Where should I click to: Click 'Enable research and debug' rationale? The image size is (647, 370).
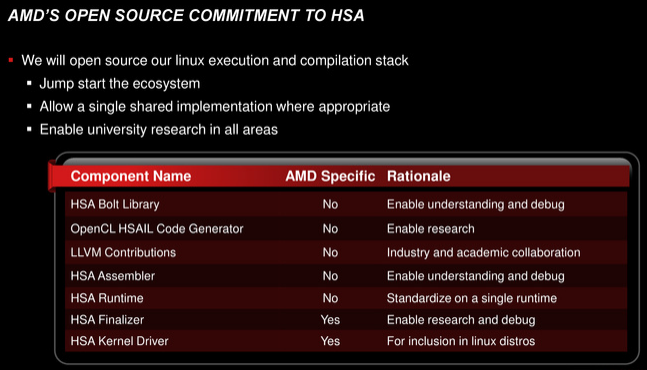461,320
